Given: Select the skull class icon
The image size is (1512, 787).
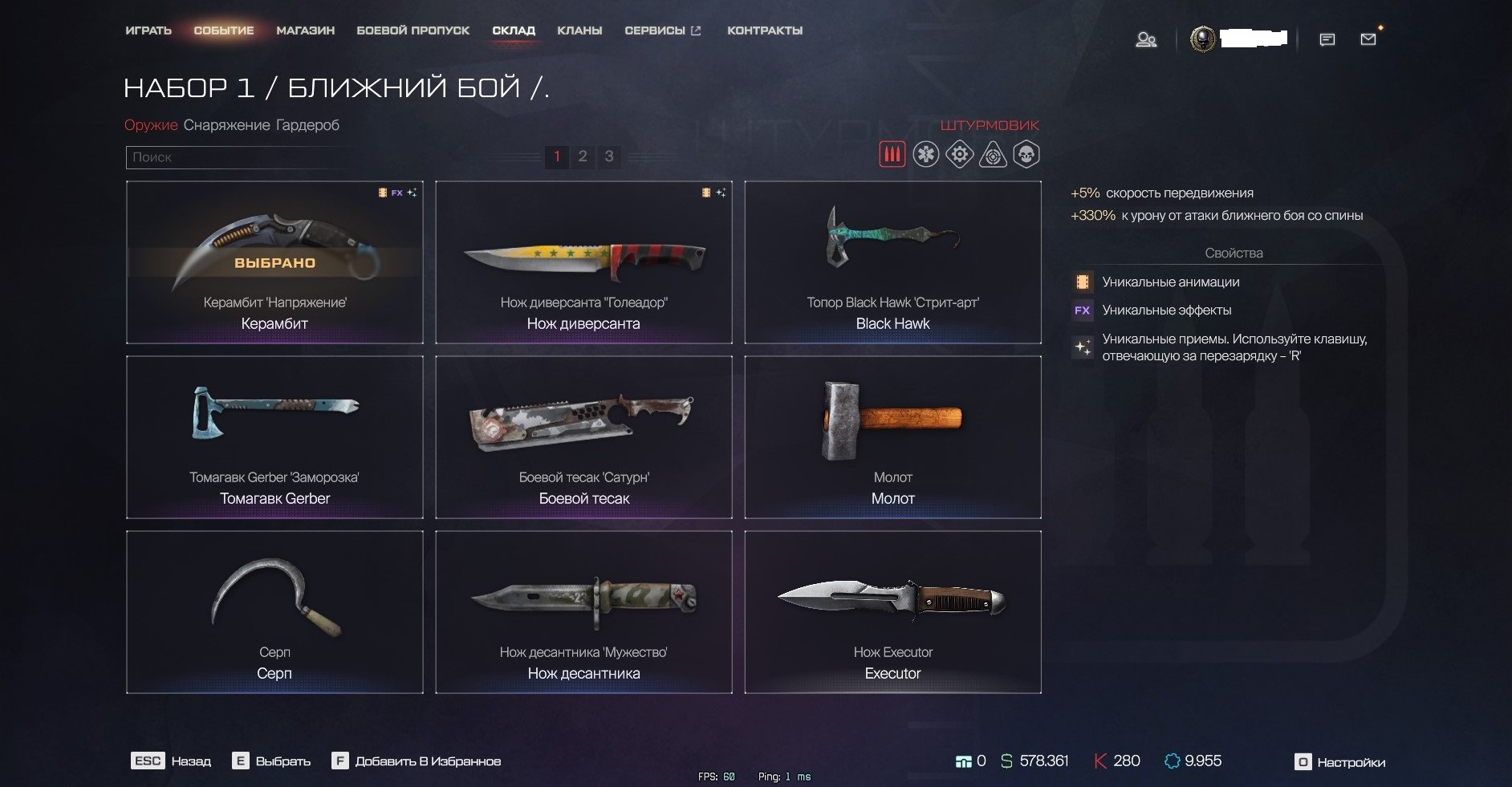Looking at the screenshot, I should click(1026, 154).
